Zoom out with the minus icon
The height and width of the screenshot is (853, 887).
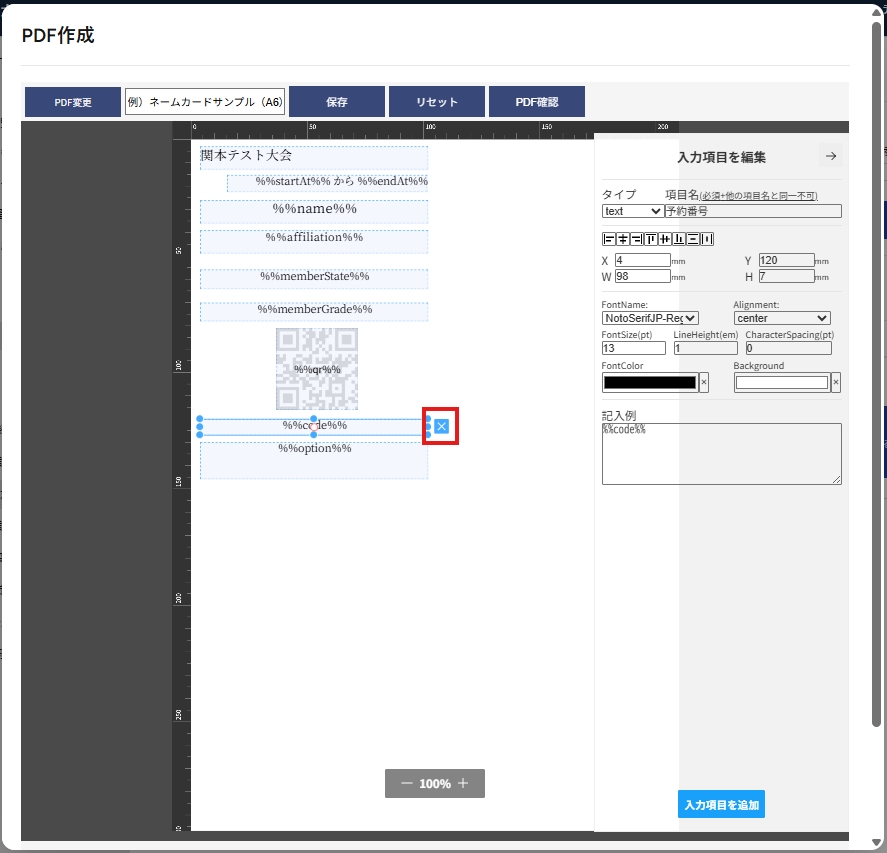coord(406,784)
